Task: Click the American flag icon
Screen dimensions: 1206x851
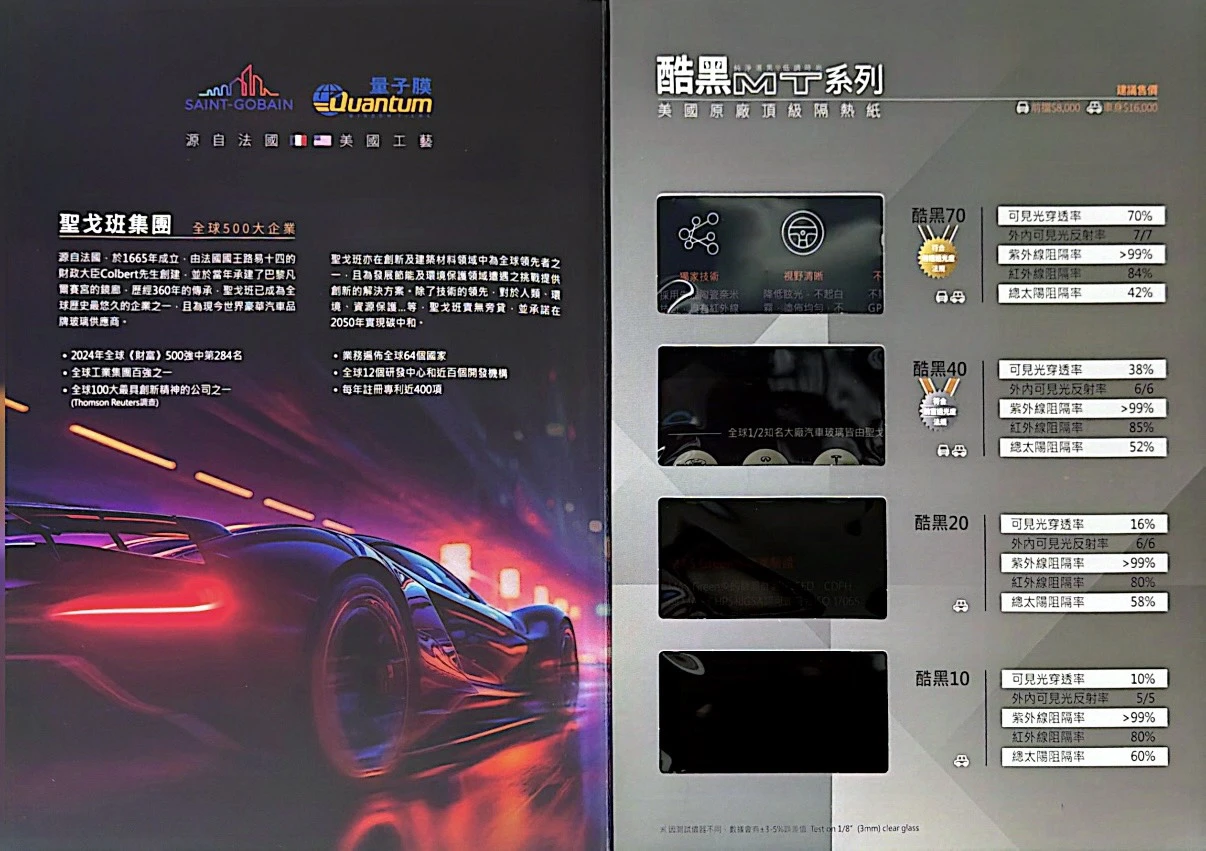Action: click(322, 141)
